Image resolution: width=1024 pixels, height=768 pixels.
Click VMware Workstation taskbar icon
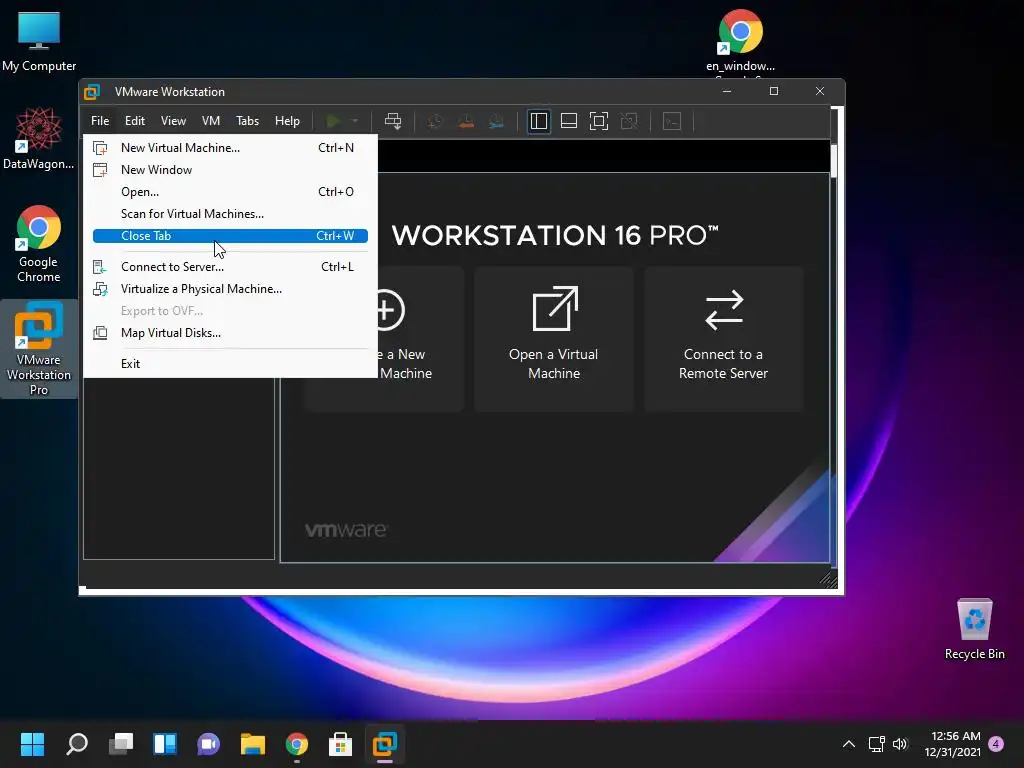[x=385, y=744]
